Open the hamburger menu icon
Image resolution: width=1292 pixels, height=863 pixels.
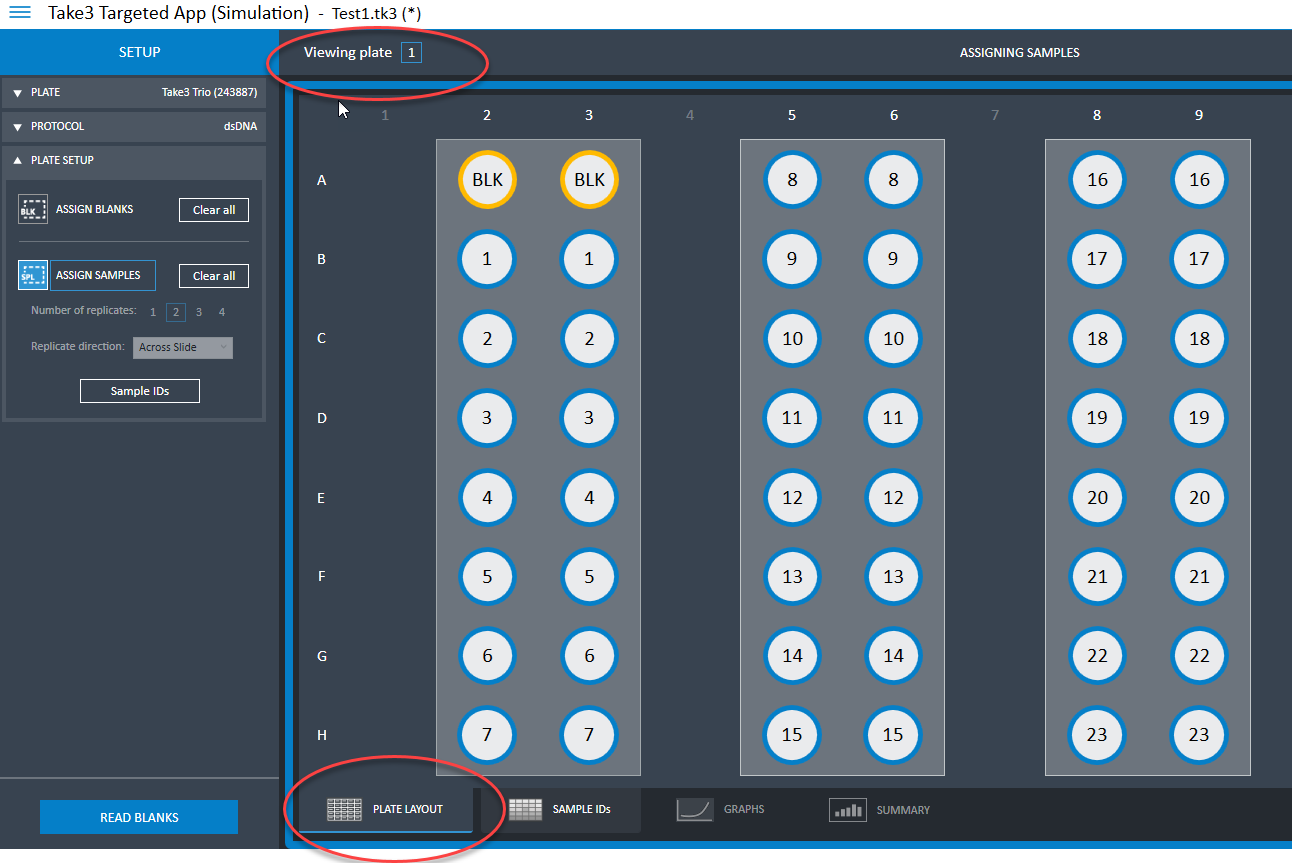[20, 13]
